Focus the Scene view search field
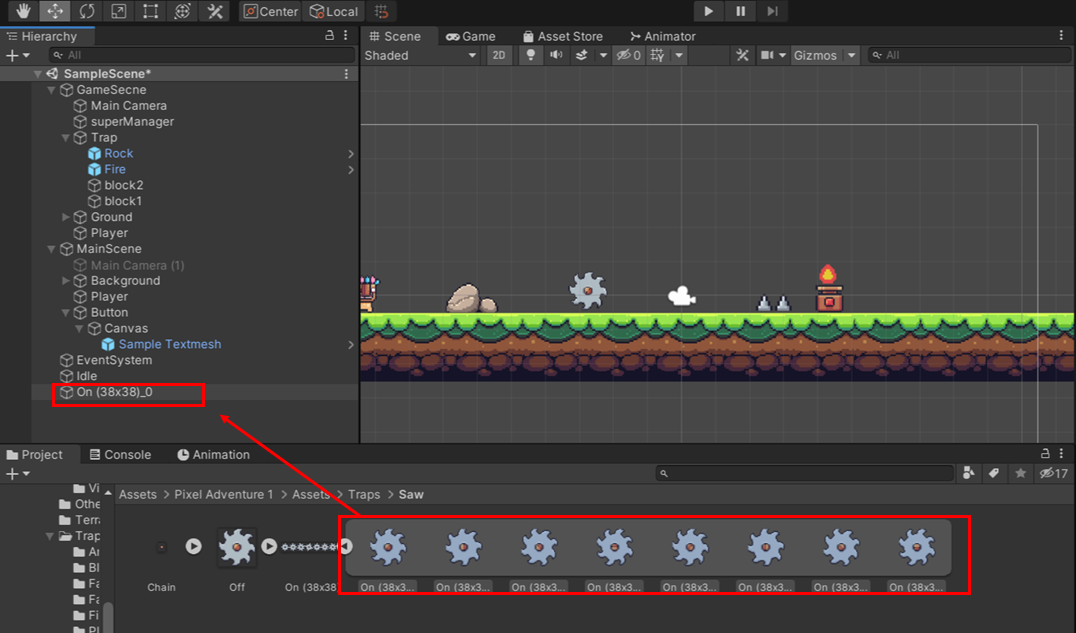The height and width of the screenshot is (633, 1076). [x=969, y=55]
